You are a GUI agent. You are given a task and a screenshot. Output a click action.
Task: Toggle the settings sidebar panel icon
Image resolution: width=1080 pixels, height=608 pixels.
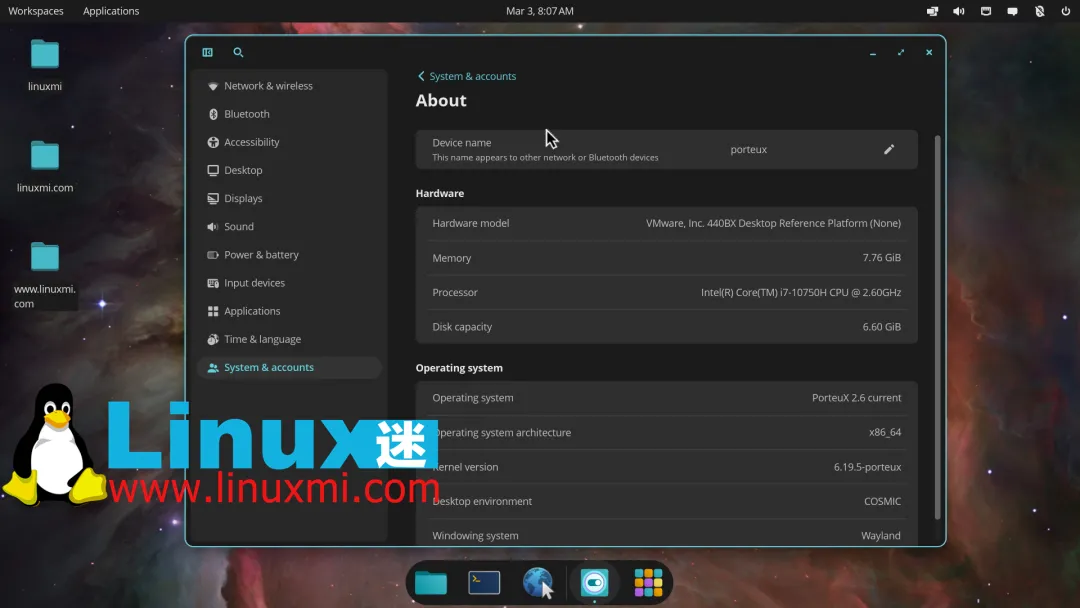(x=207, y=52)
